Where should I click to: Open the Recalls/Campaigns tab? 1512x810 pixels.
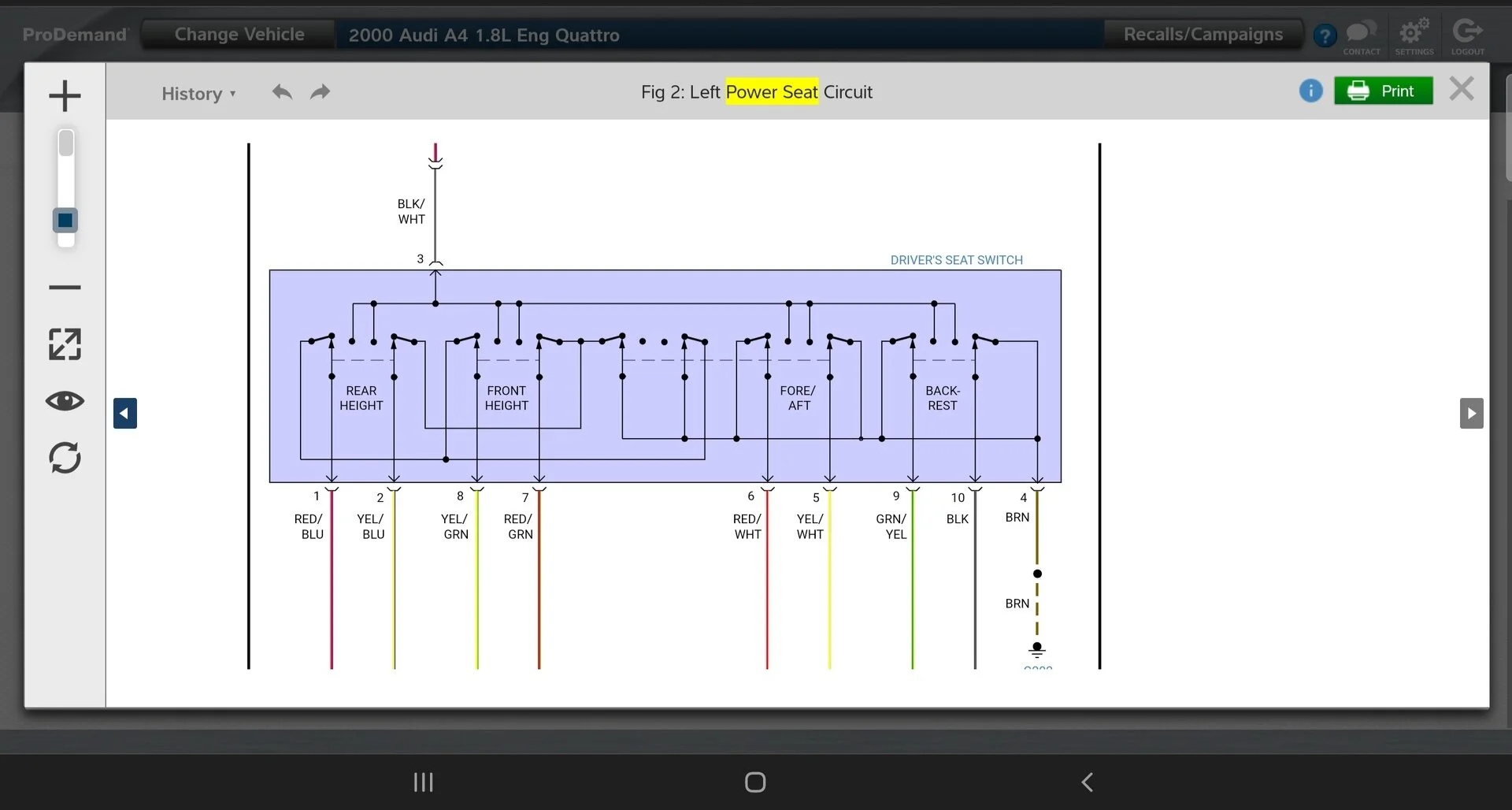pos(1203,35)
